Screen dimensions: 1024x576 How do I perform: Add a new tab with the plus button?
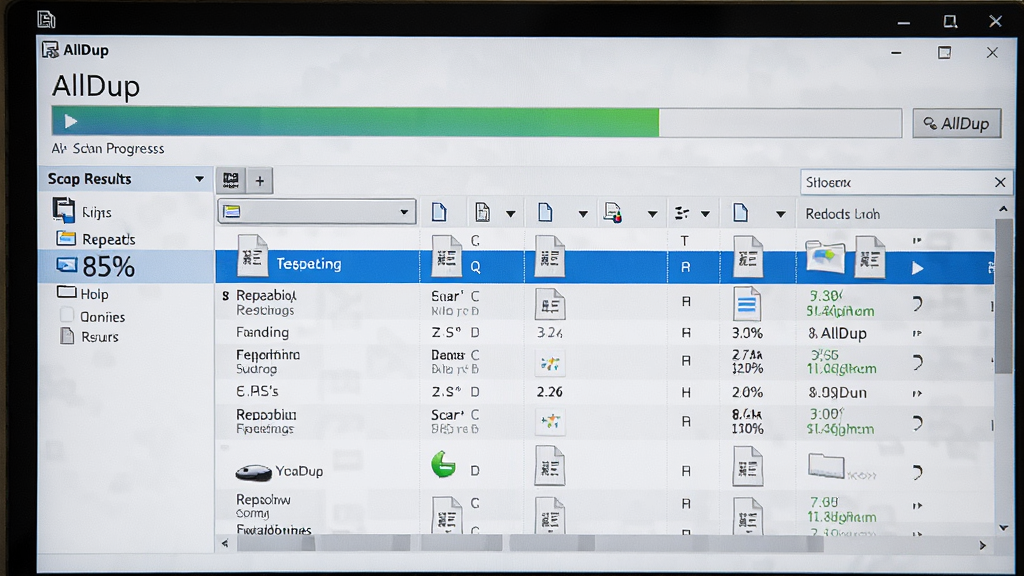[260, 181]
